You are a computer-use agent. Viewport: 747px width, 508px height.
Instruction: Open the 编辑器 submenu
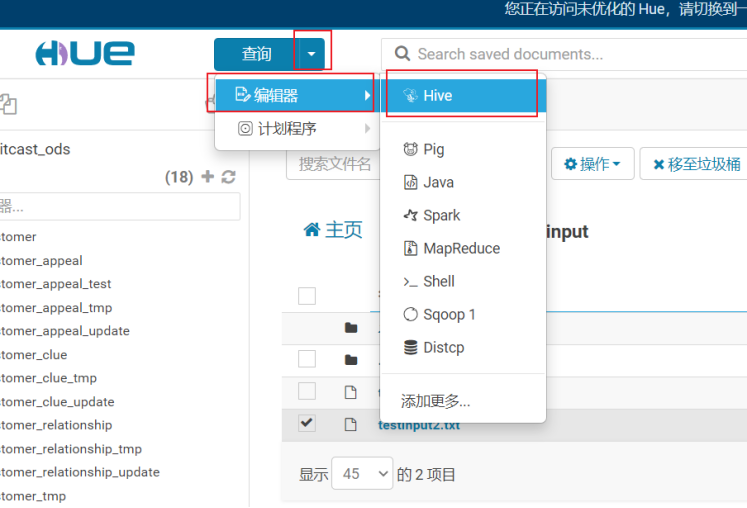pyautogui.click(x=296, y=95)
